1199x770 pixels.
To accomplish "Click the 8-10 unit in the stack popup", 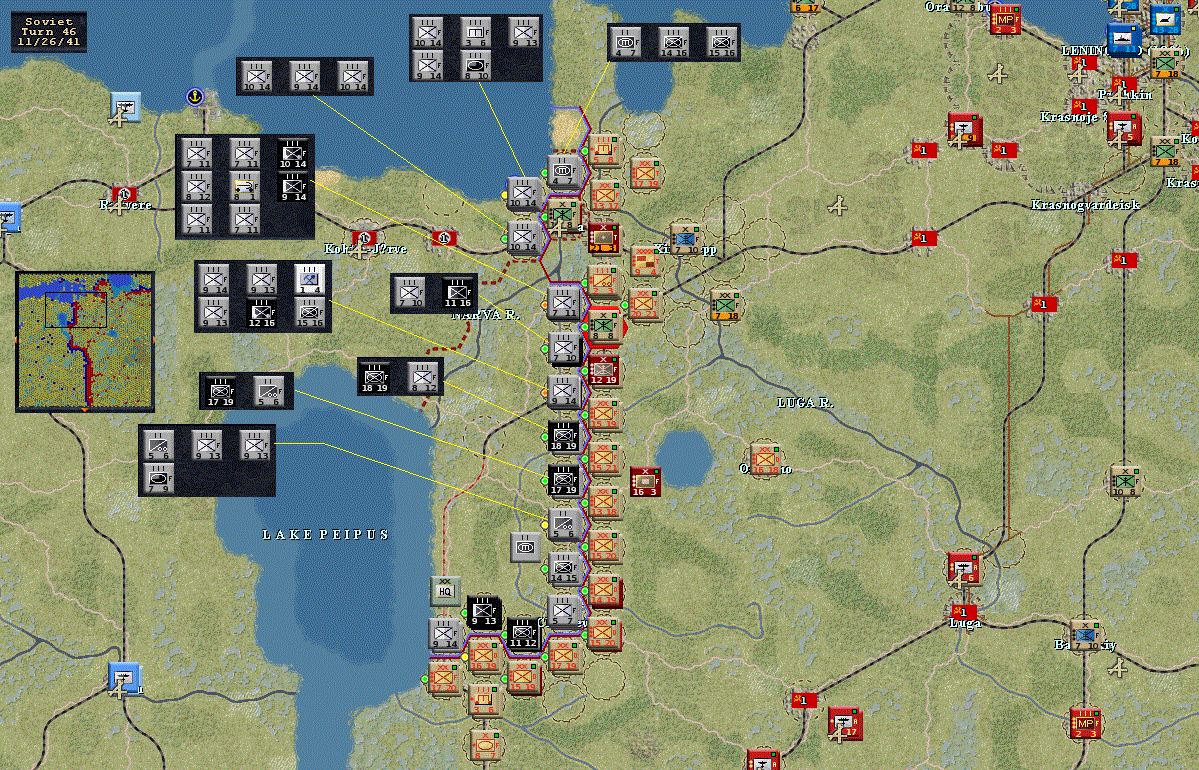I will pyautogui.click(x=476, y=65).
